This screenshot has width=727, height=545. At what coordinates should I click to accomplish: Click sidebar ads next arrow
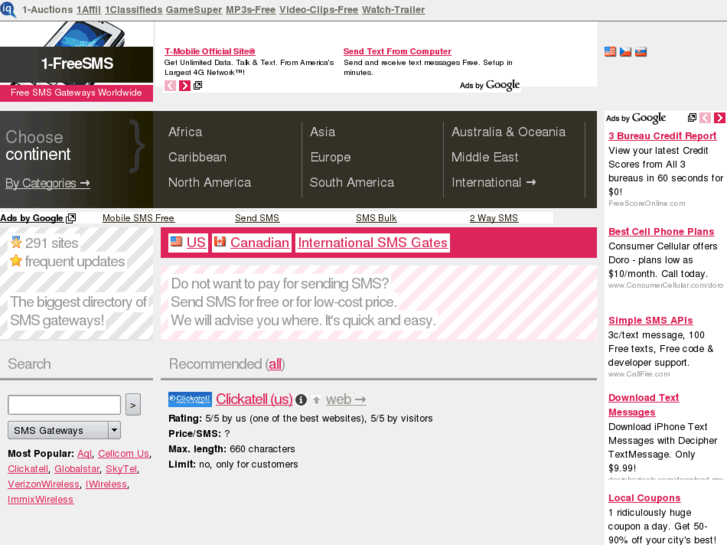tap(719, 118)
